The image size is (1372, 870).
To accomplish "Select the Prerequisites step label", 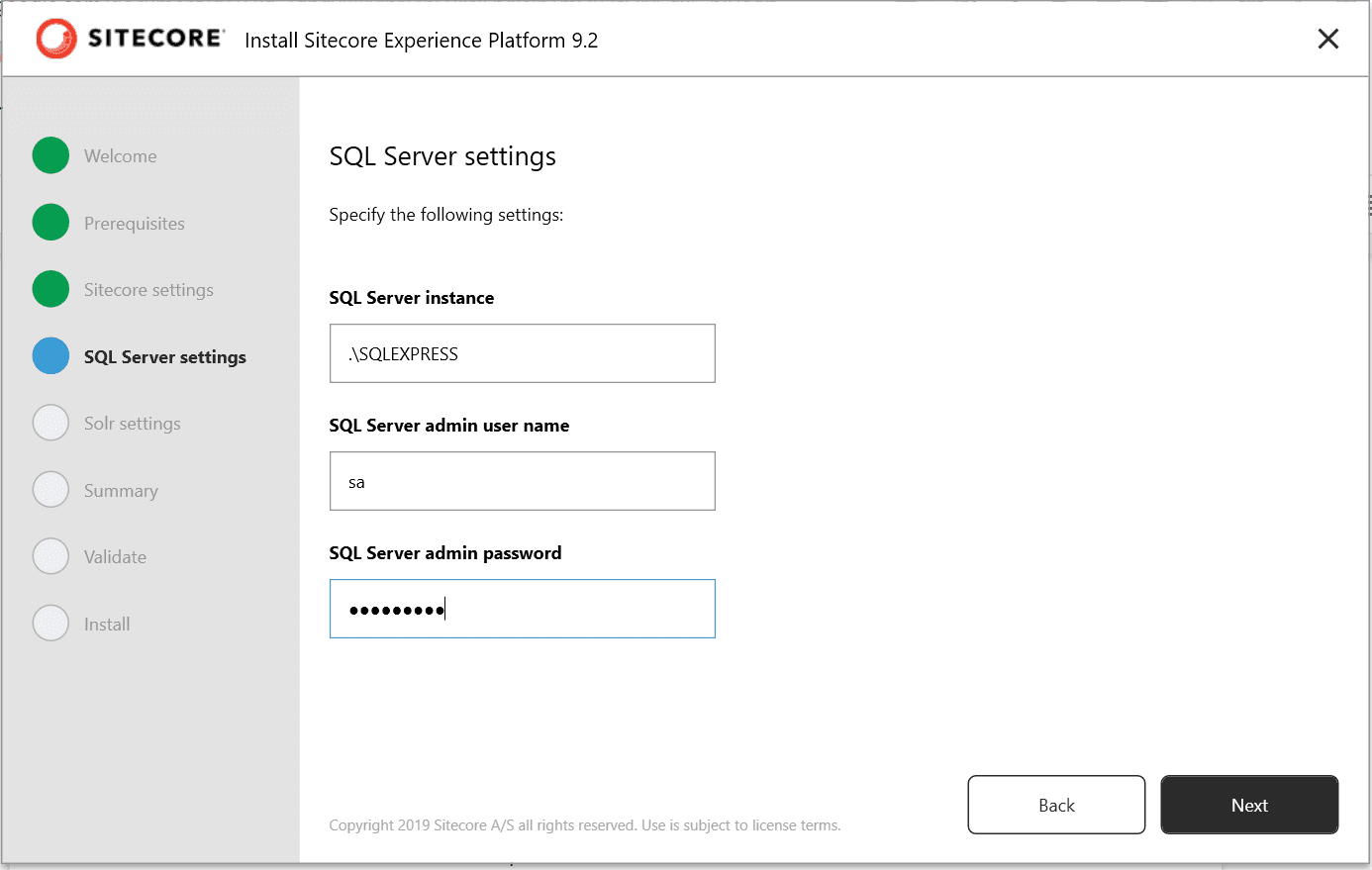I will 135,224.
